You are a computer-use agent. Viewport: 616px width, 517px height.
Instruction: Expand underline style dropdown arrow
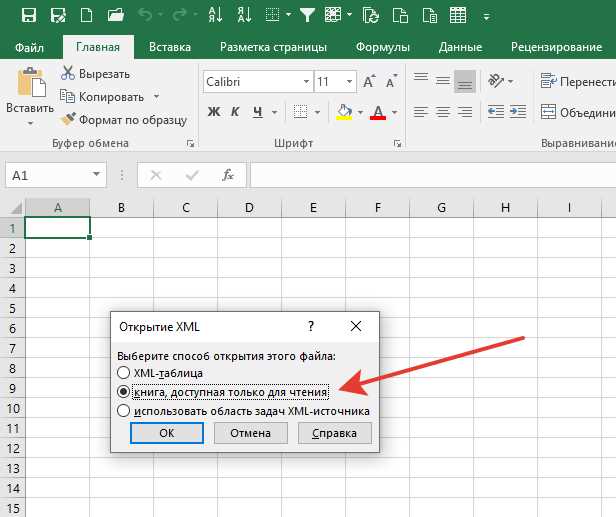[274, 112]
